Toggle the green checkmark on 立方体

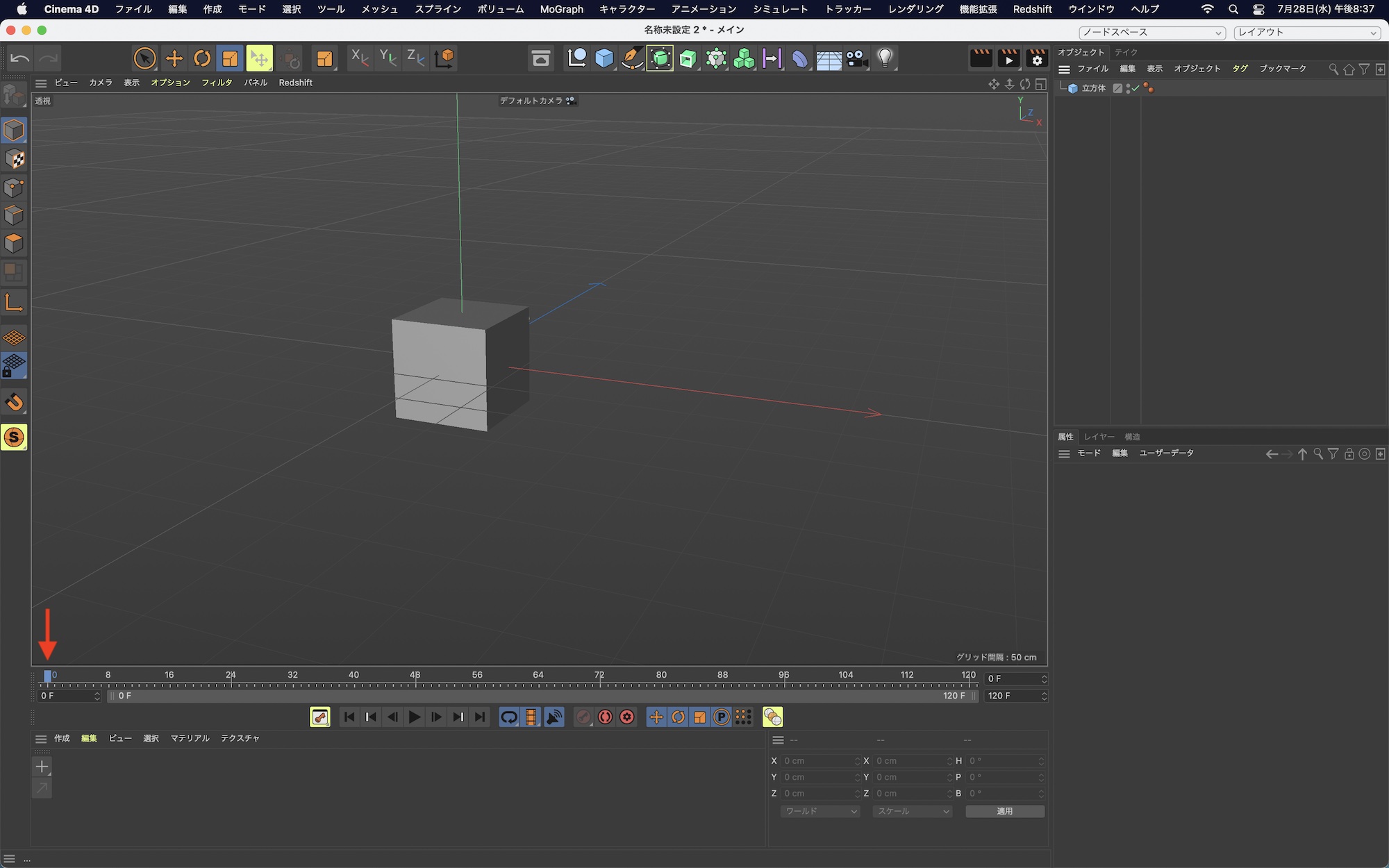point(1134,88)
